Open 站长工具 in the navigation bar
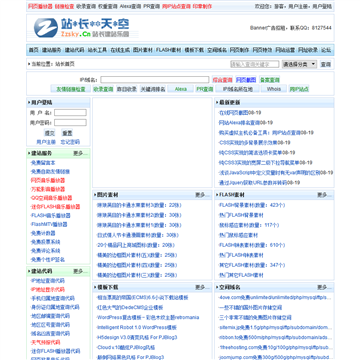Image resolution: width=360 pixels, height=360 pixels. [97, 50]
